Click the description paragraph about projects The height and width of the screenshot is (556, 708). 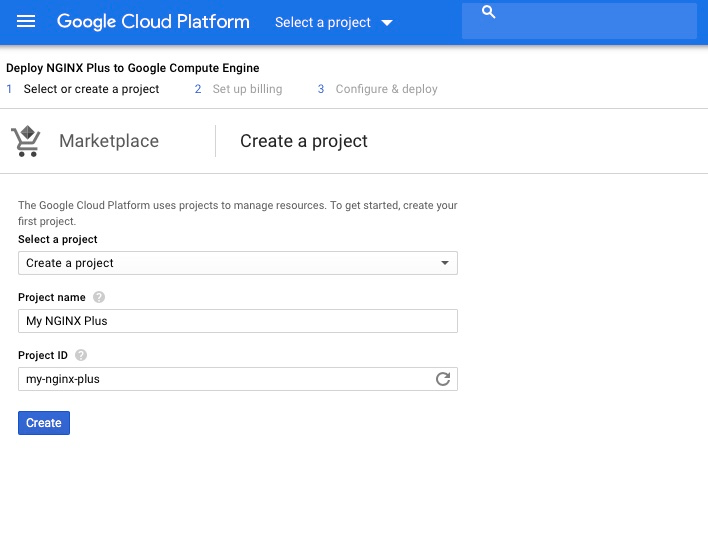click(238, 213)
